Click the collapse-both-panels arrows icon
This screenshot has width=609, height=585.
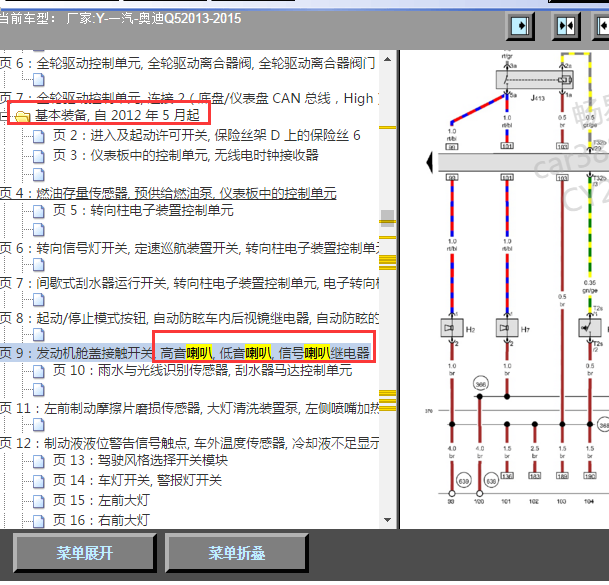click(566, 26)
